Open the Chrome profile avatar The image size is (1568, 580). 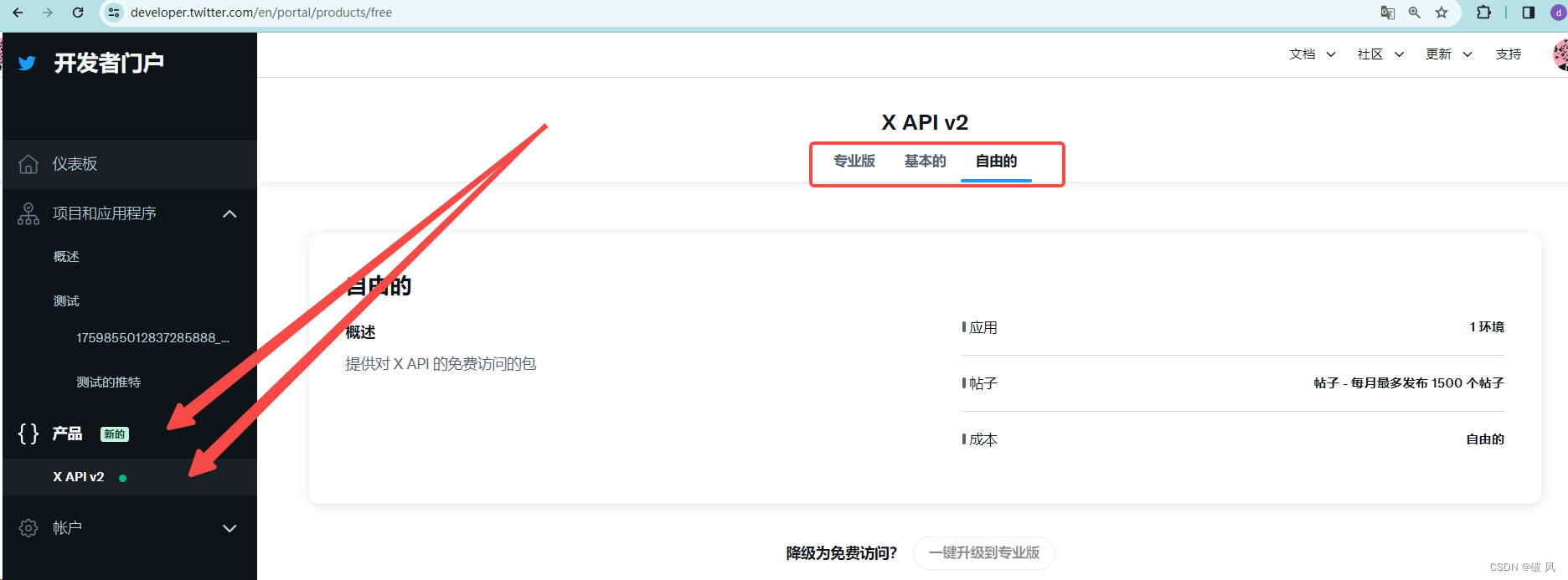pos(1558,13)
